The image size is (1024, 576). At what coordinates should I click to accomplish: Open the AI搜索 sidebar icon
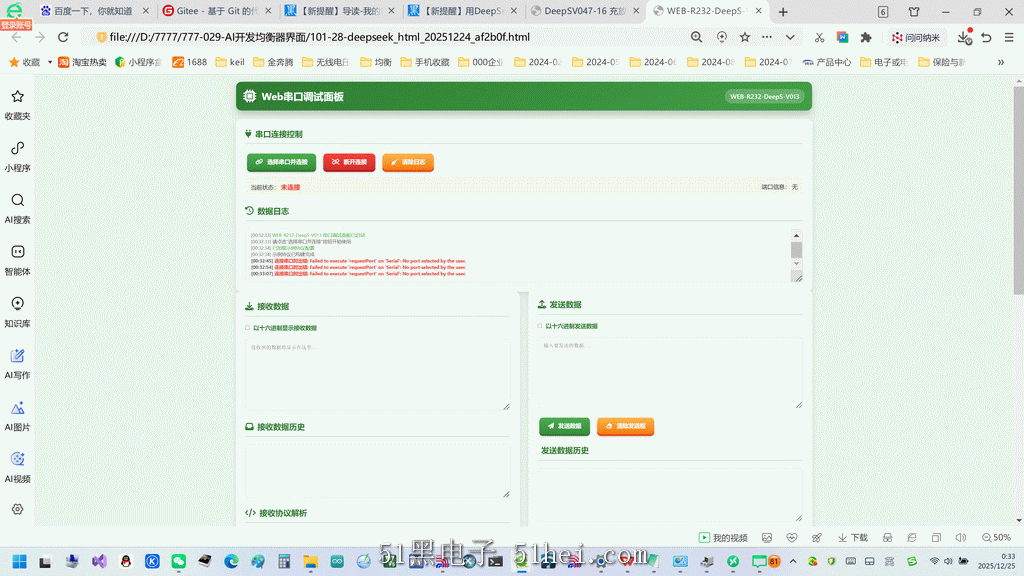[18, 208]
